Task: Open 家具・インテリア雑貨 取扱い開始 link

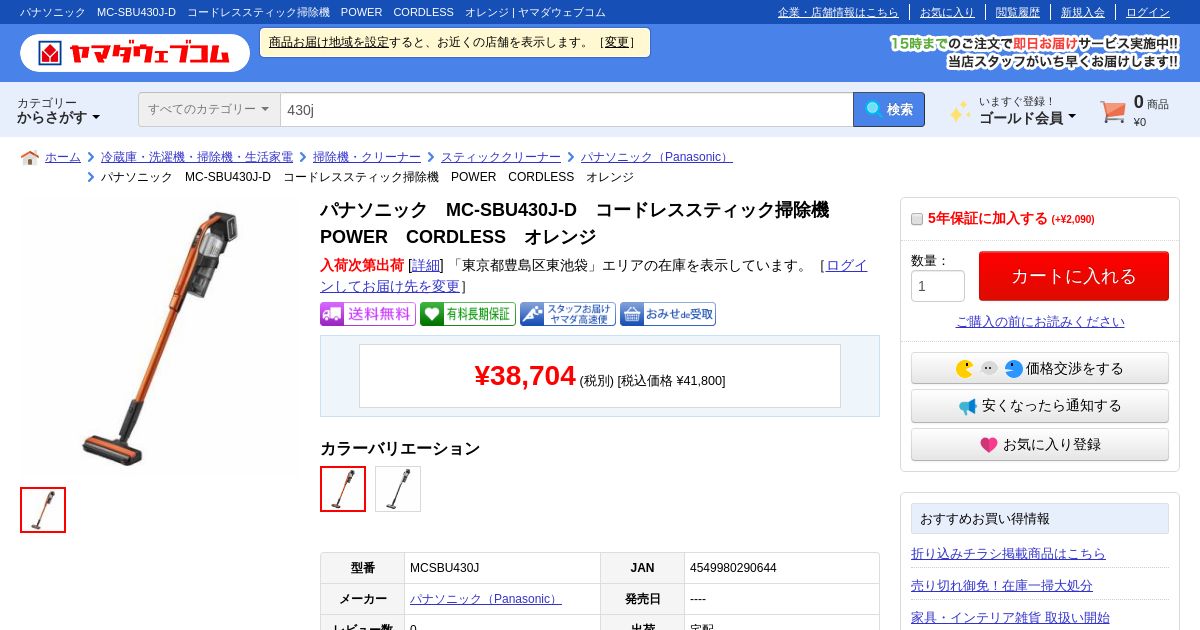Action: pyautogui.click(x=1010, y=617)
